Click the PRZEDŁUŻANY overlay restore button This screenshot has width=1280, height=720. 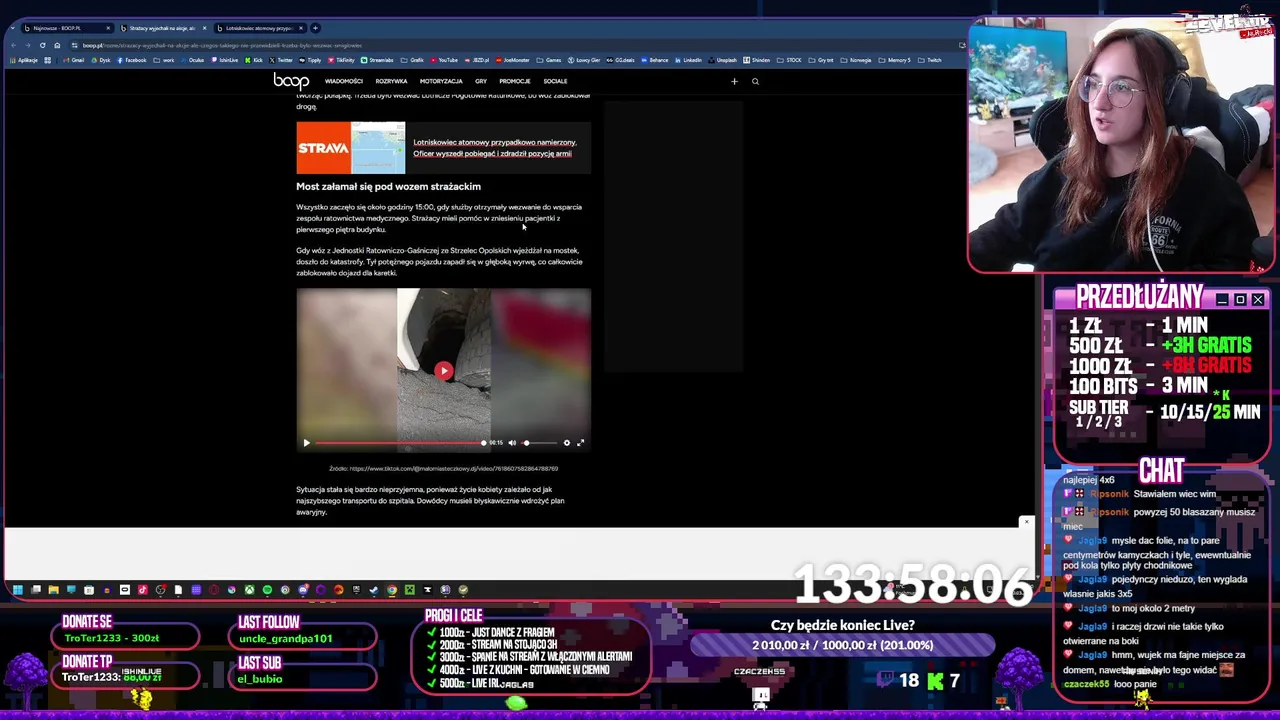(x=1240, y=300)
